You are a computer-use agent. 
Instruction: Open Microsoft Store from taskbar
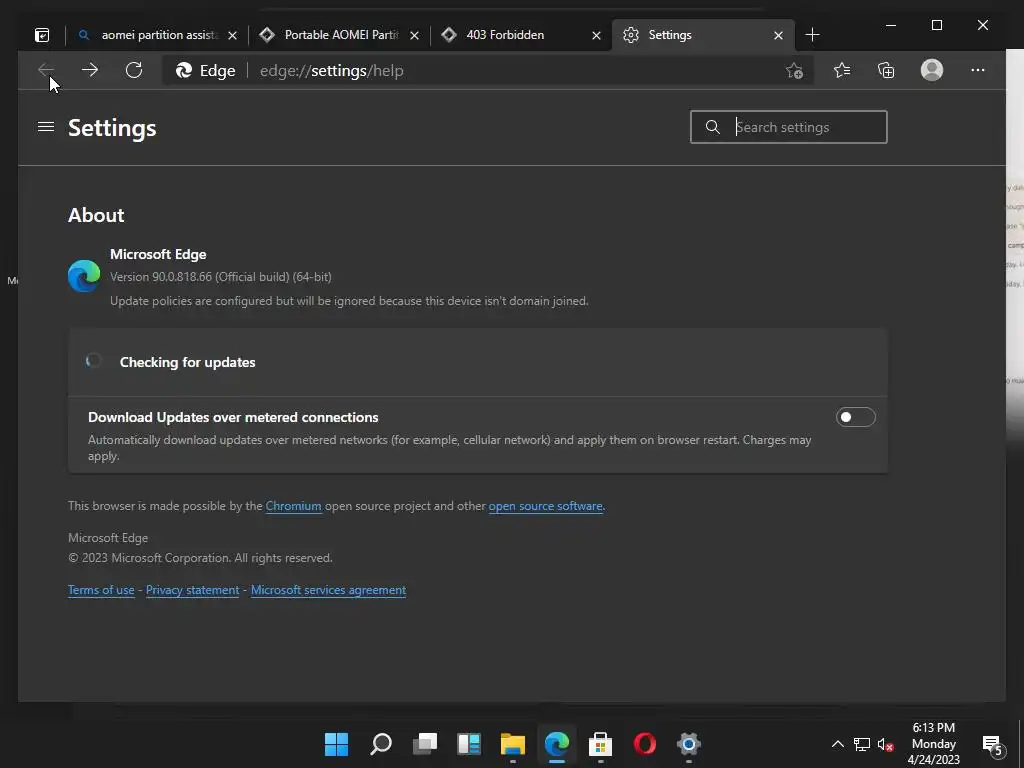tap(600, 744)
